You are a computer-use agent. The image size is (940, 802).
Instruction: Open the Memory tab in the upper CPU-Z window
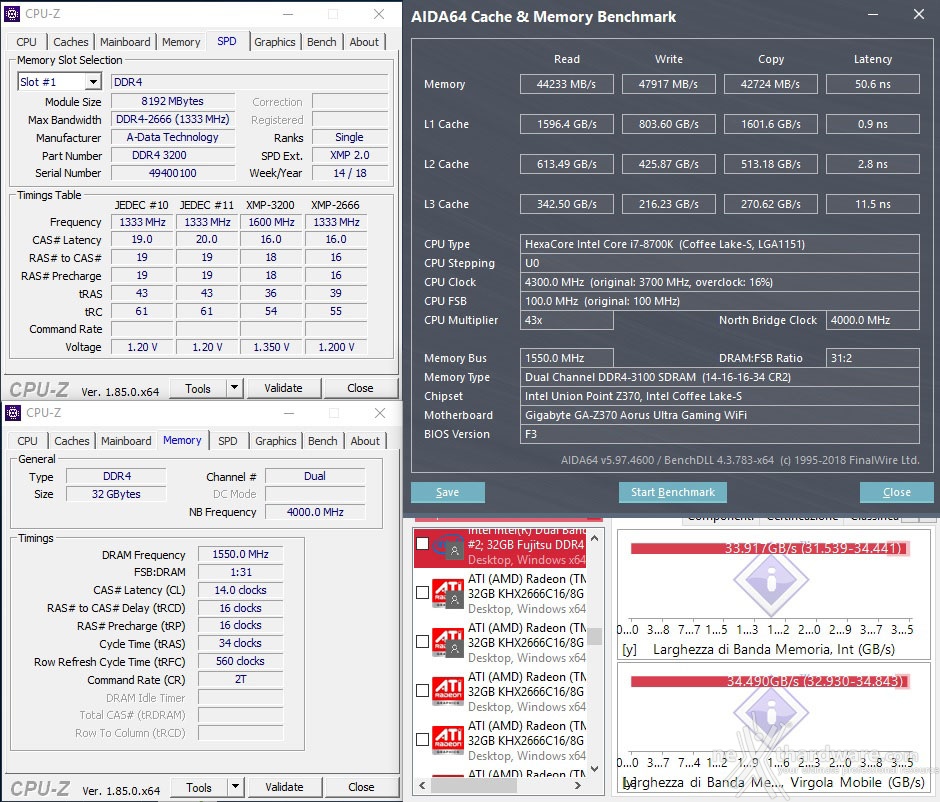click(x=180, y=42)
